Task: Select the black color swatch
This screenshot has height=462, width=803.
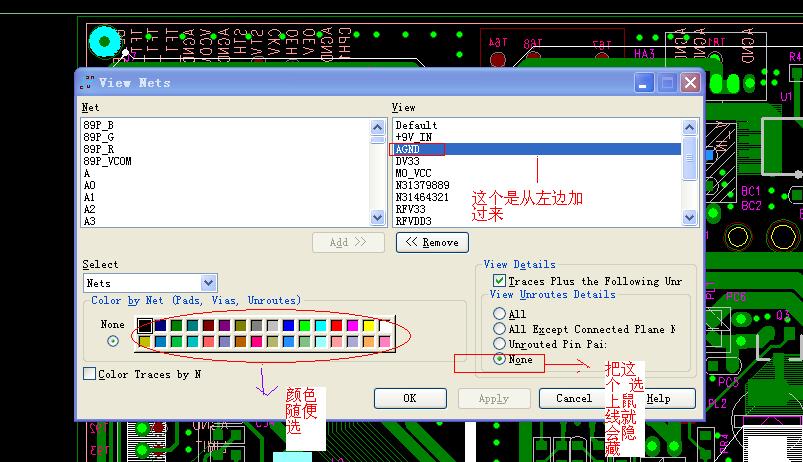Action: point(144,325)
